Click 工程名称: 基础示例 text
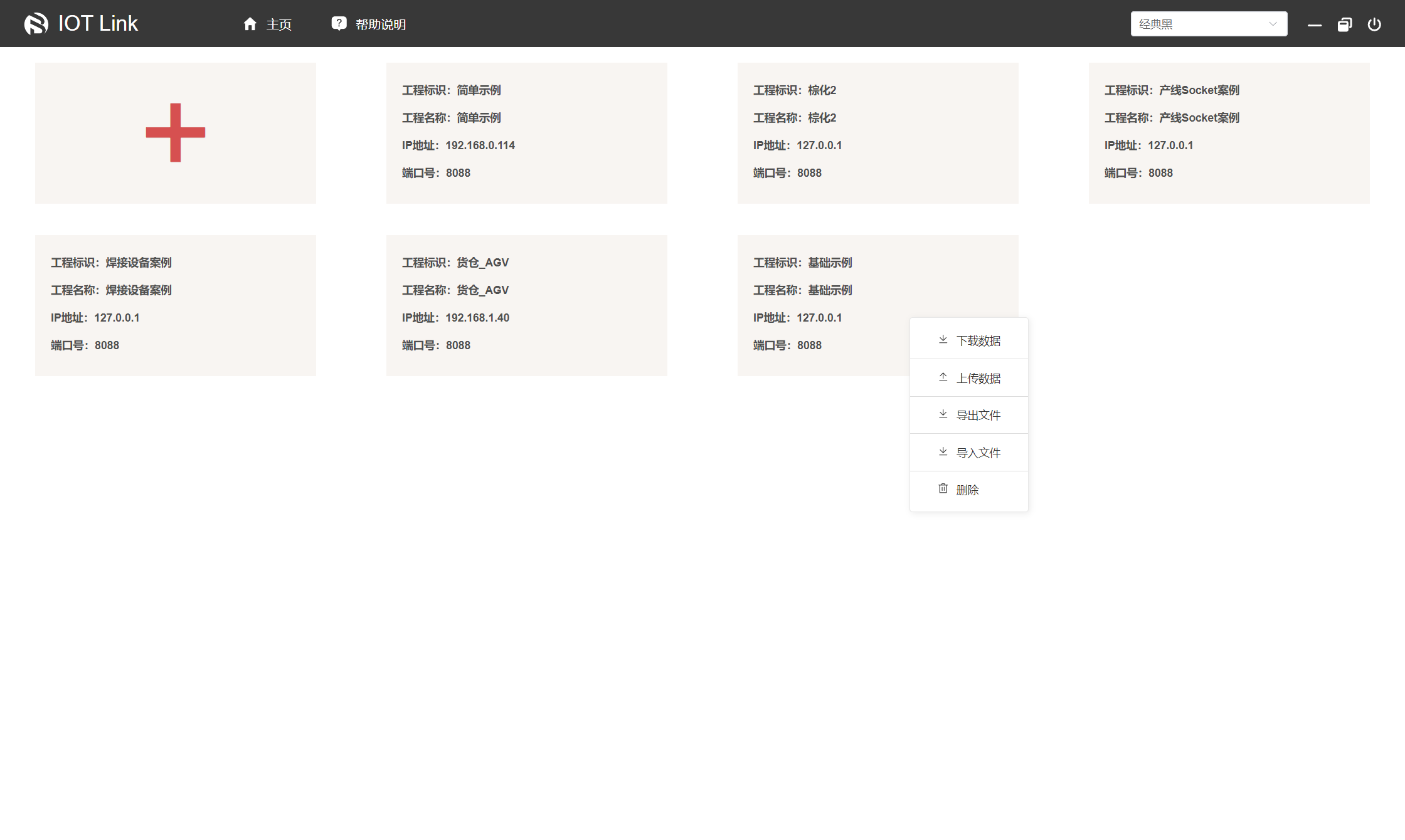The height and width of the screenshot is (840, 1405). 802,290
